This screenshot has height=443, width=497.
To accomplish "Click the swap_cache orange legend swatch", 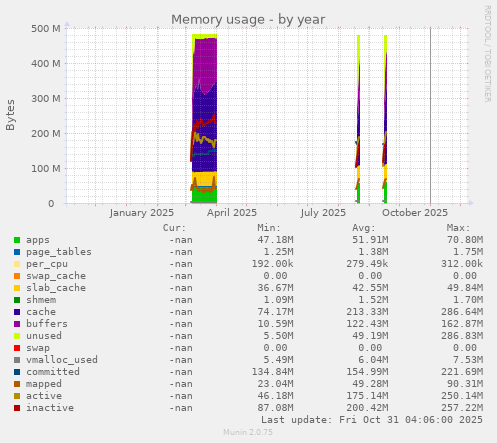I will click(x=17, y=276).
